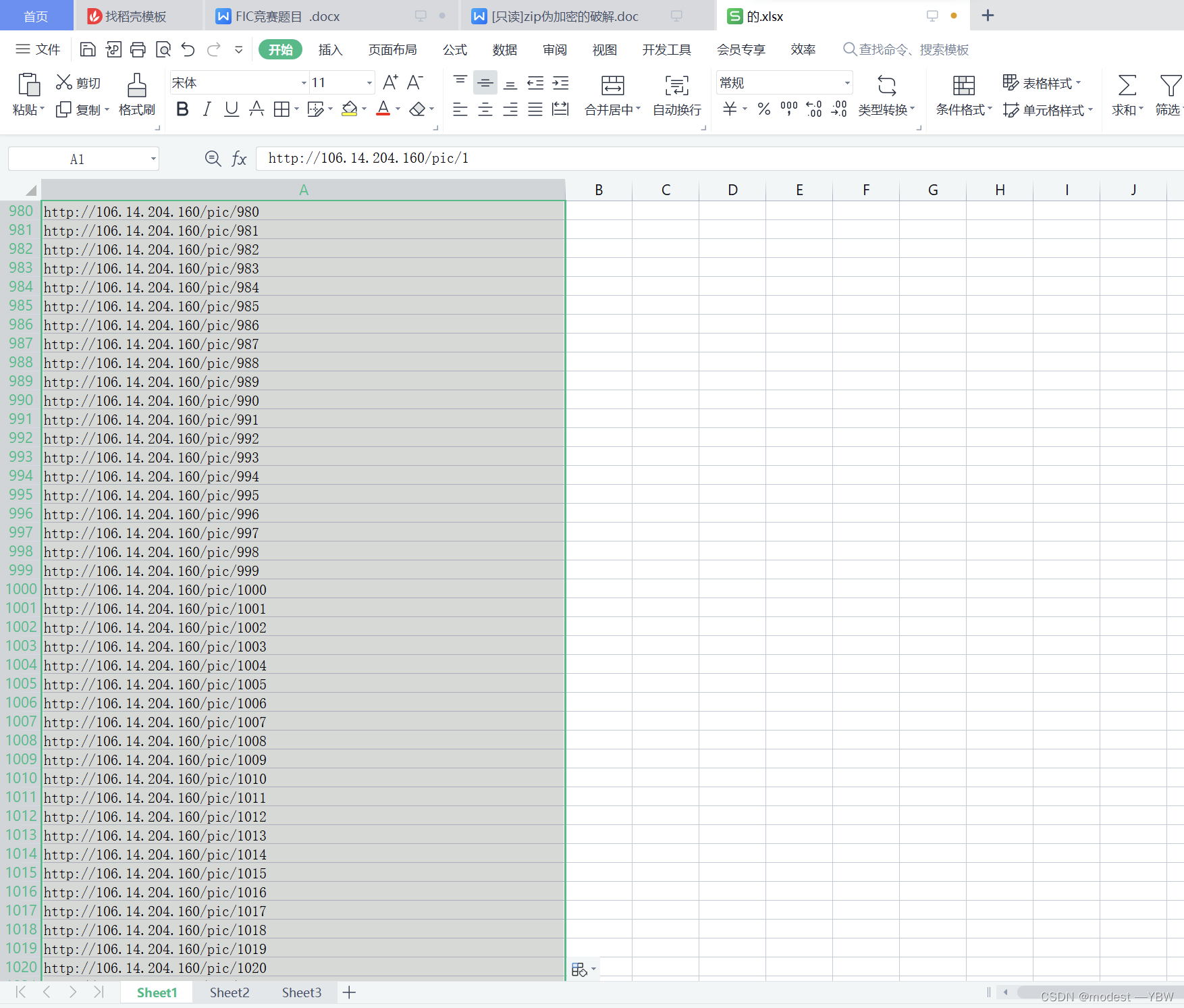Click the Save icon in quick toolbar

88,49
